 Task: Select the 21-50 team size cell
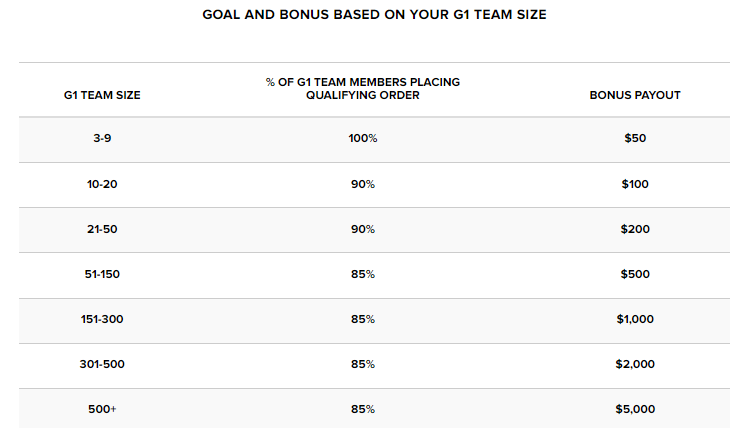(102, 229)
